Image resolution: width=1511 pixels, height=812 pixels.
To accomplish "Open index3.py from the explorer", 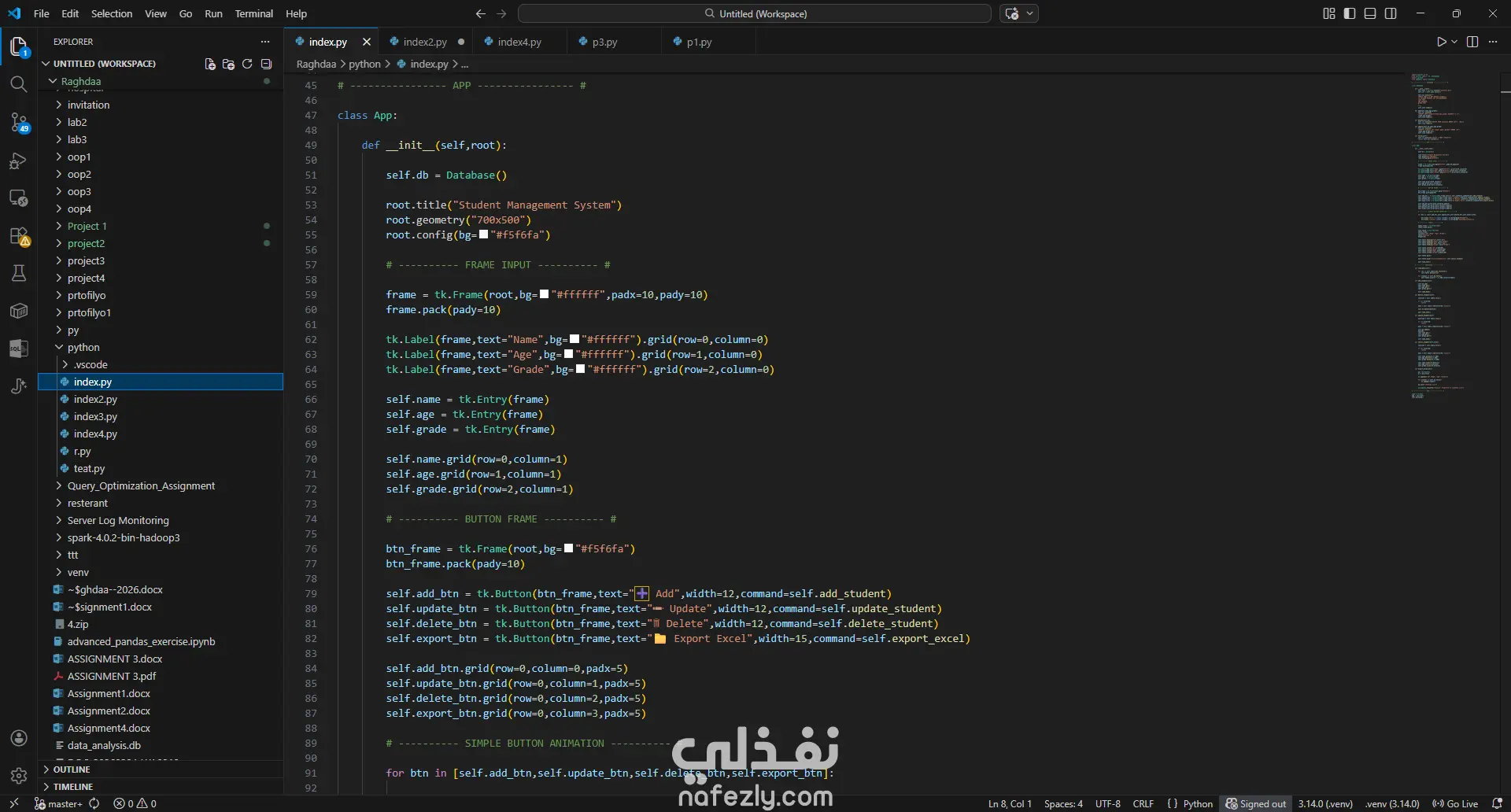I will point(161,416).
